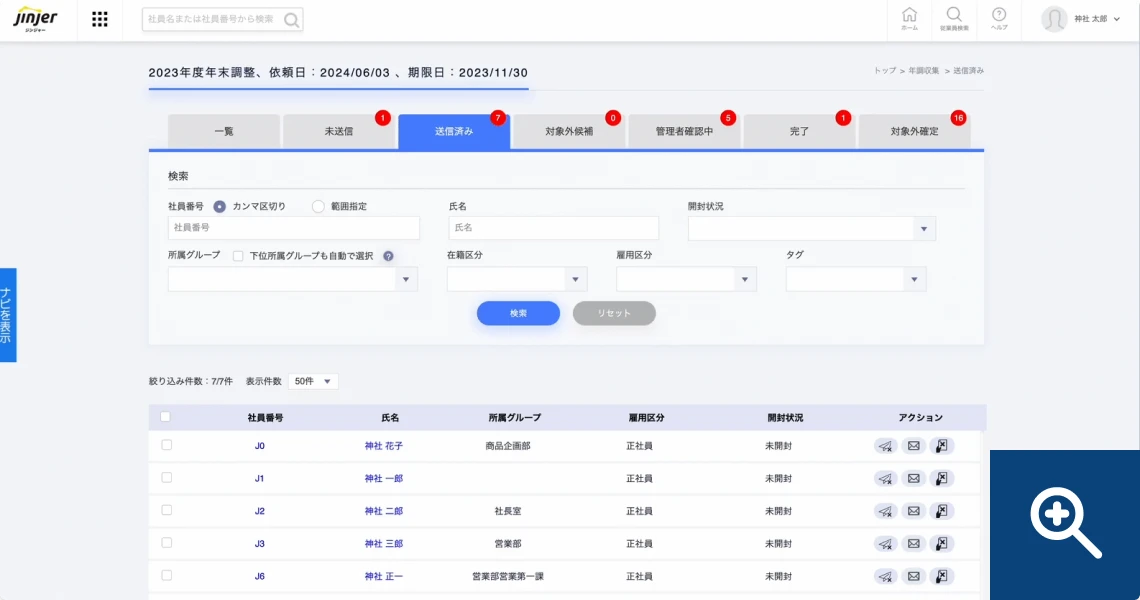The width and height of the screenshot is (1140, 600).
Task: Enable 下位所属グループも自動で選択 checkbox
Action: pyautogui.click(x=238, y=256)
